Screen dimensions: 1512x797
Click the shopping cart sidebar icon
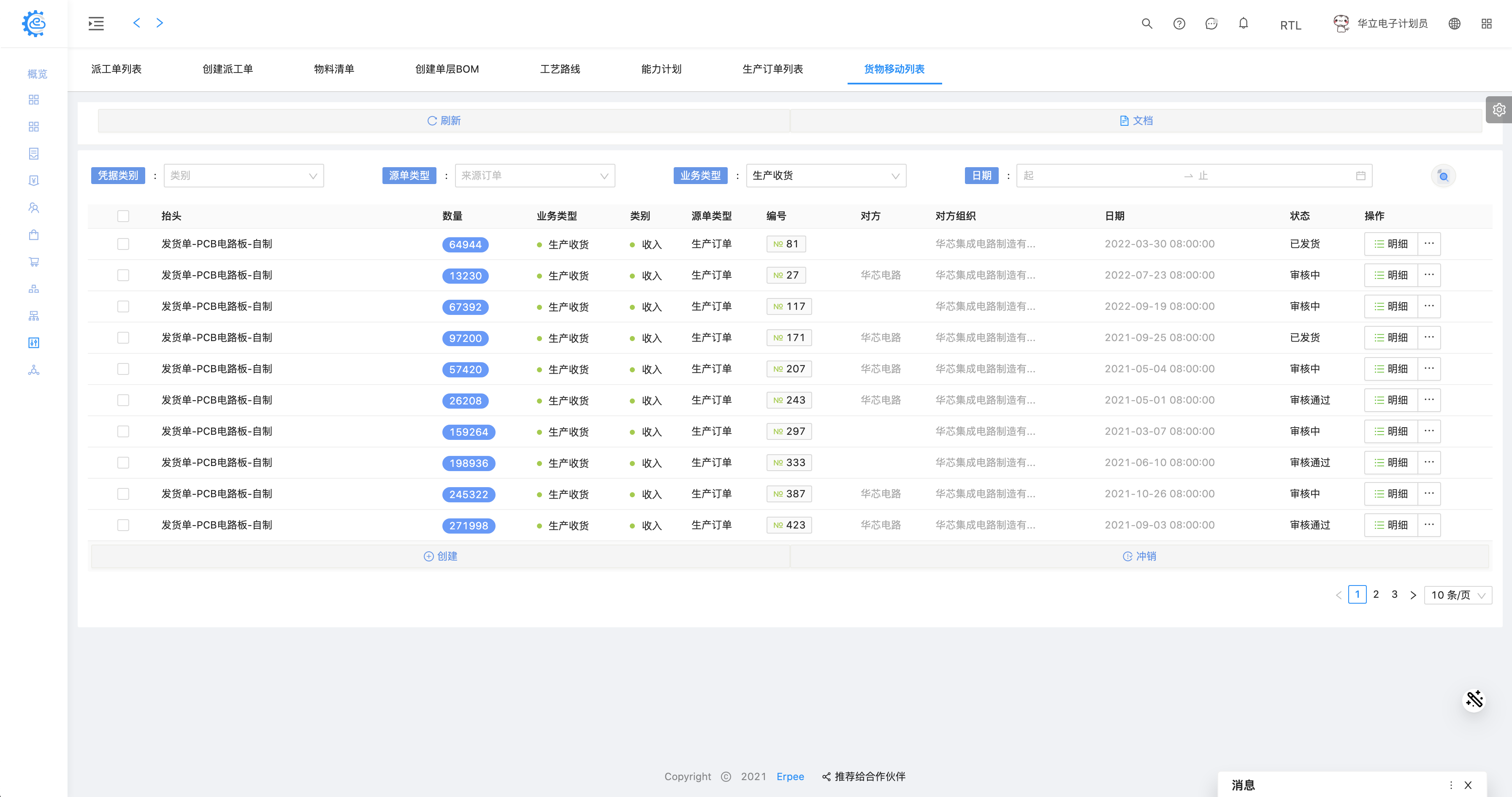(33, 262)
